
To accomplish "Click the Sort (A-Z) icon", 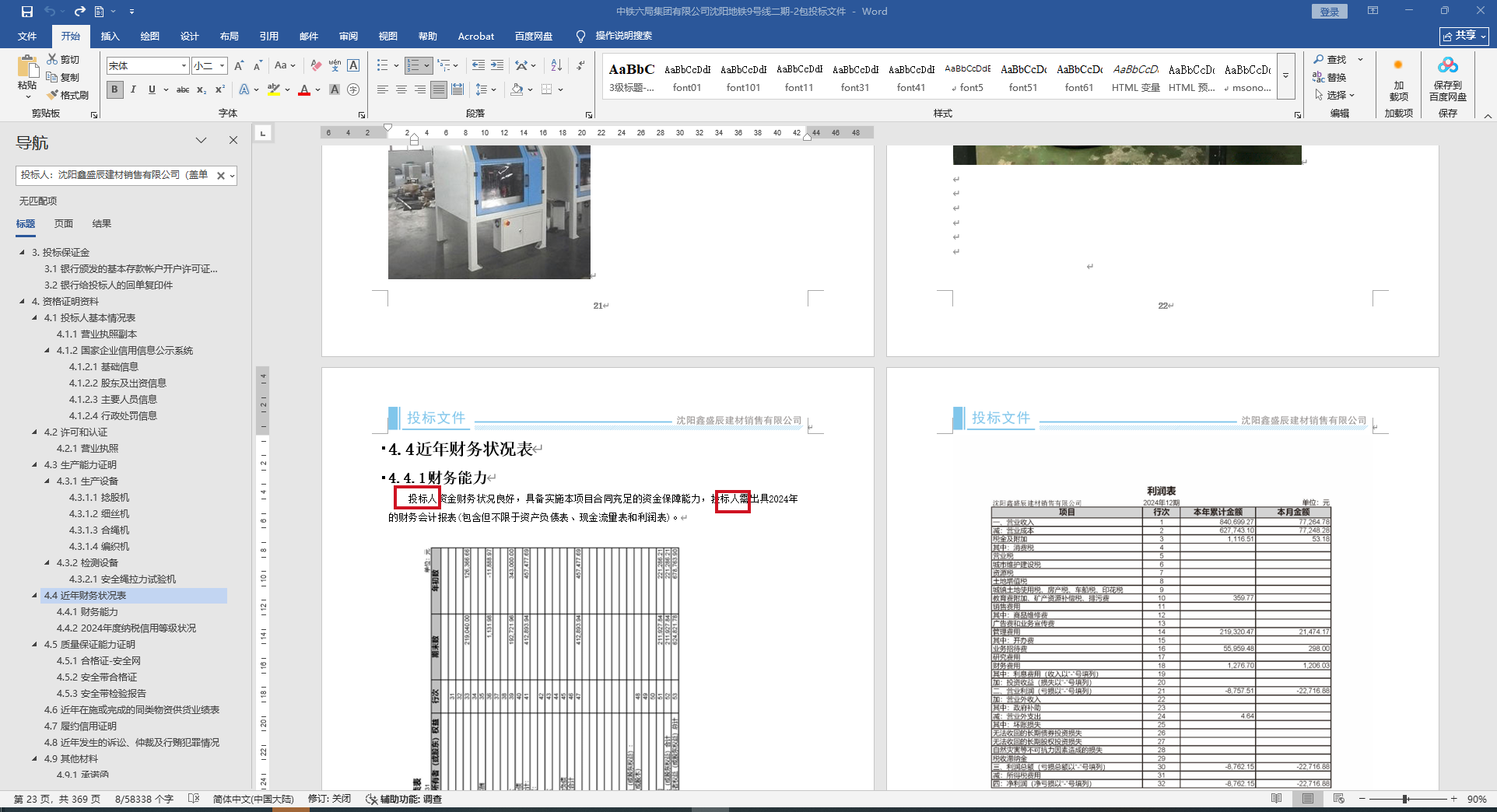I will [556, 65].
